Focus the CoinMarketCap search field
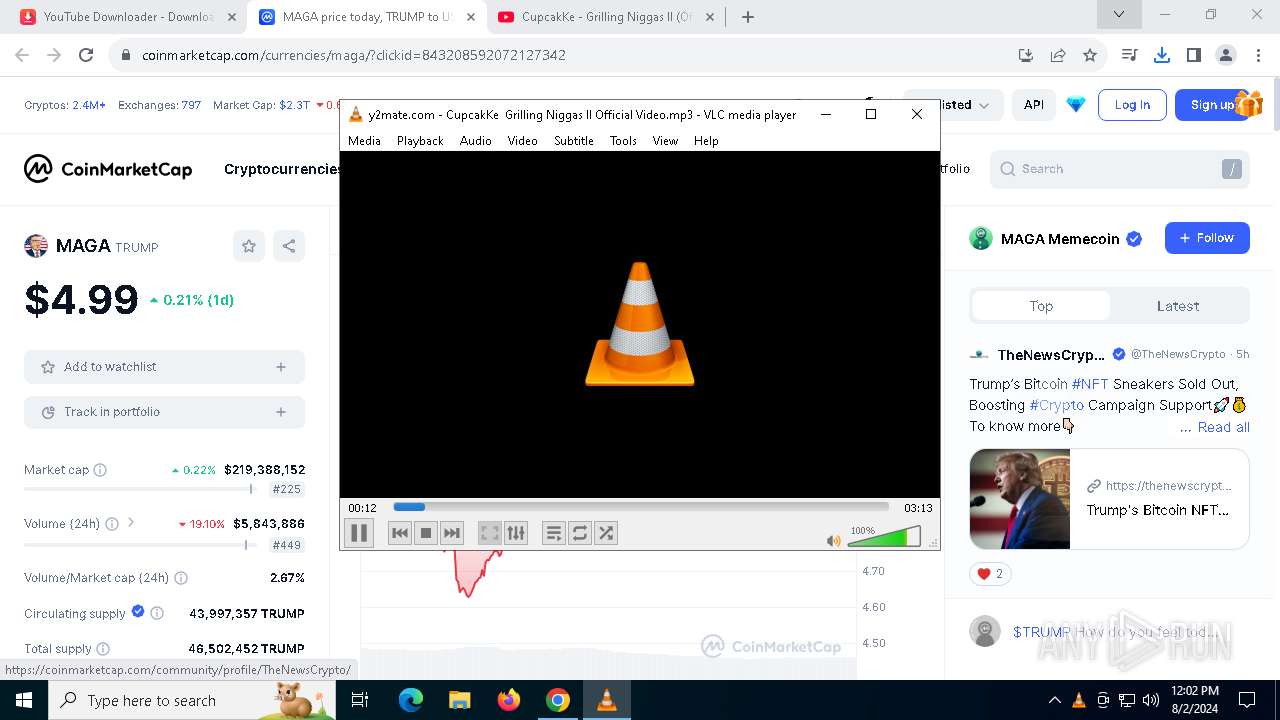Screen dimensions: 1280x720 pos(1120,169)
